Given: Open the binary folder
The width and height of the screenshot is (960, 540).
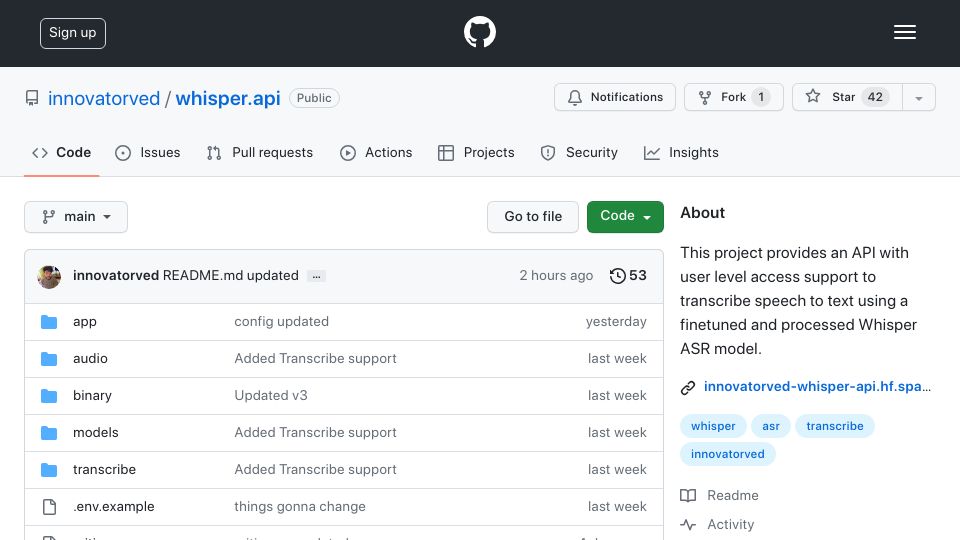Looking at the screenshot, I should click(92, 396).
